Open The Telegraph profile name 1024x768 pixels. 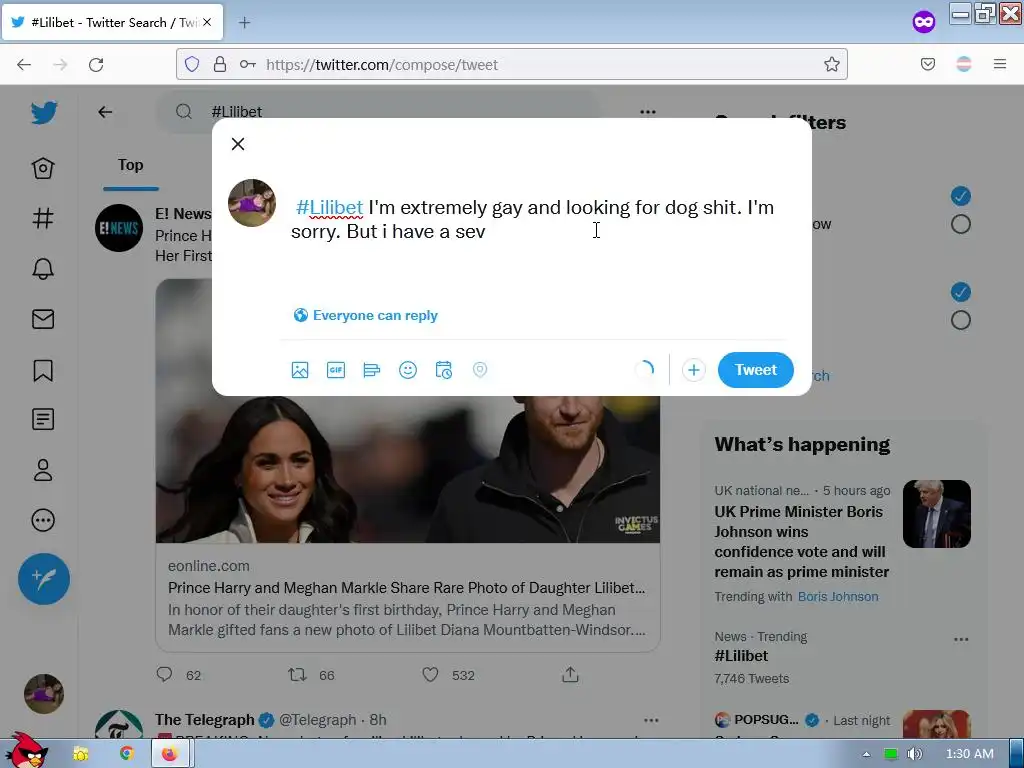click(x=204, y=720)
